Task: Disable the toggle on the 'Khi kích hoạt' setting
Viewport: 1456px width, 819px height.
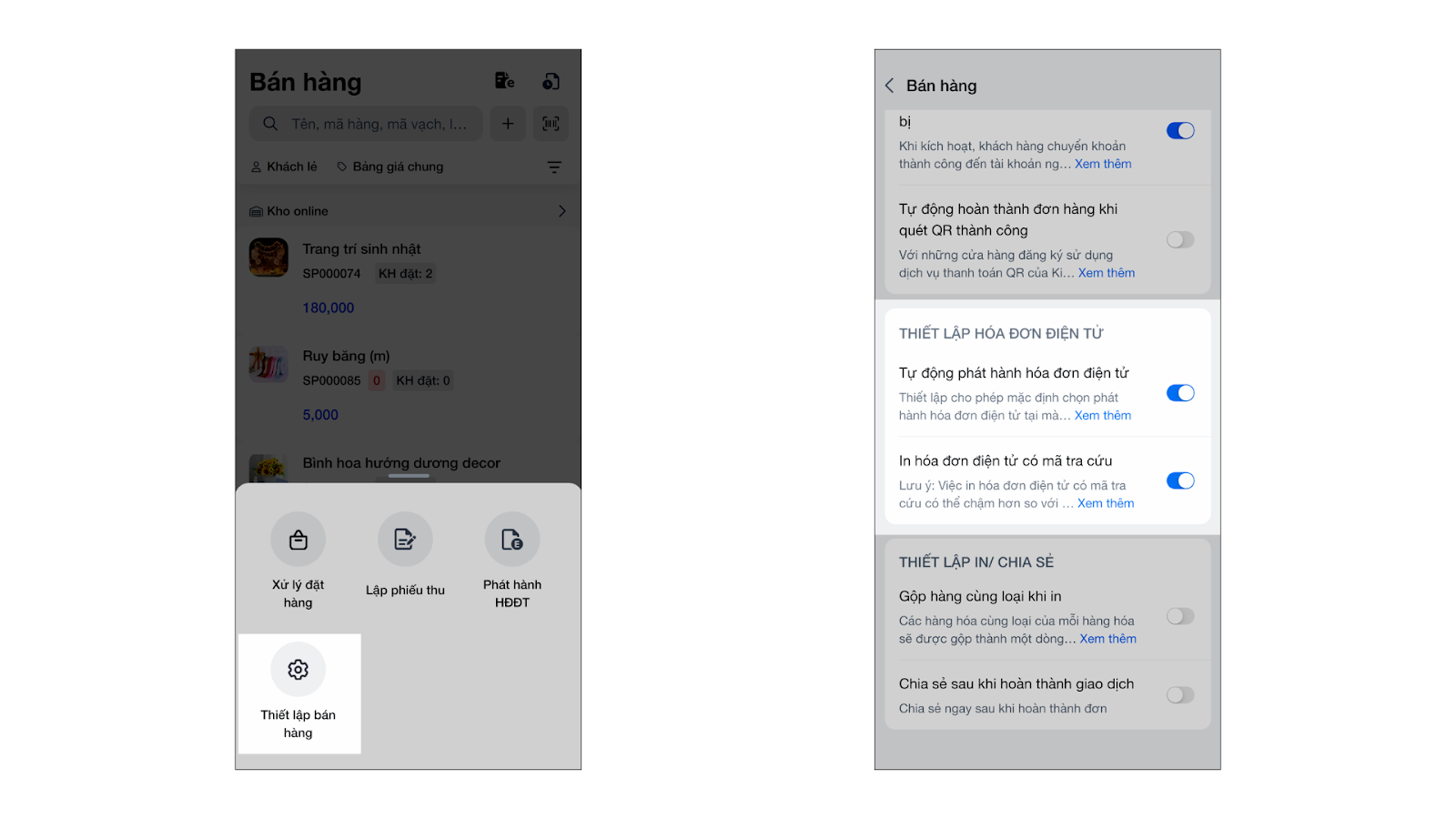Action: click(1180, 131)
